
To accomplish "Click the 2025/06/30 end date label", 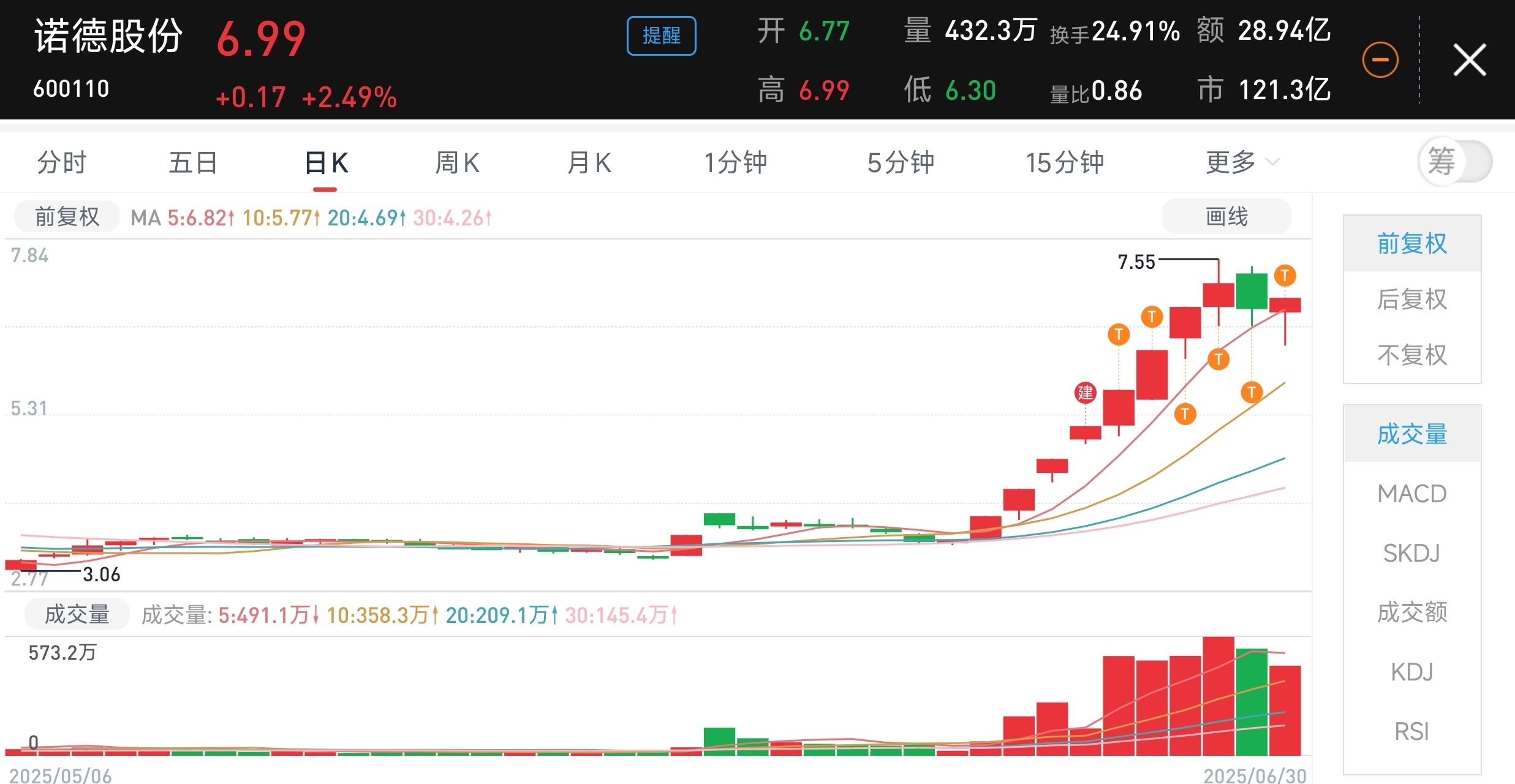I will [1255, 776].
